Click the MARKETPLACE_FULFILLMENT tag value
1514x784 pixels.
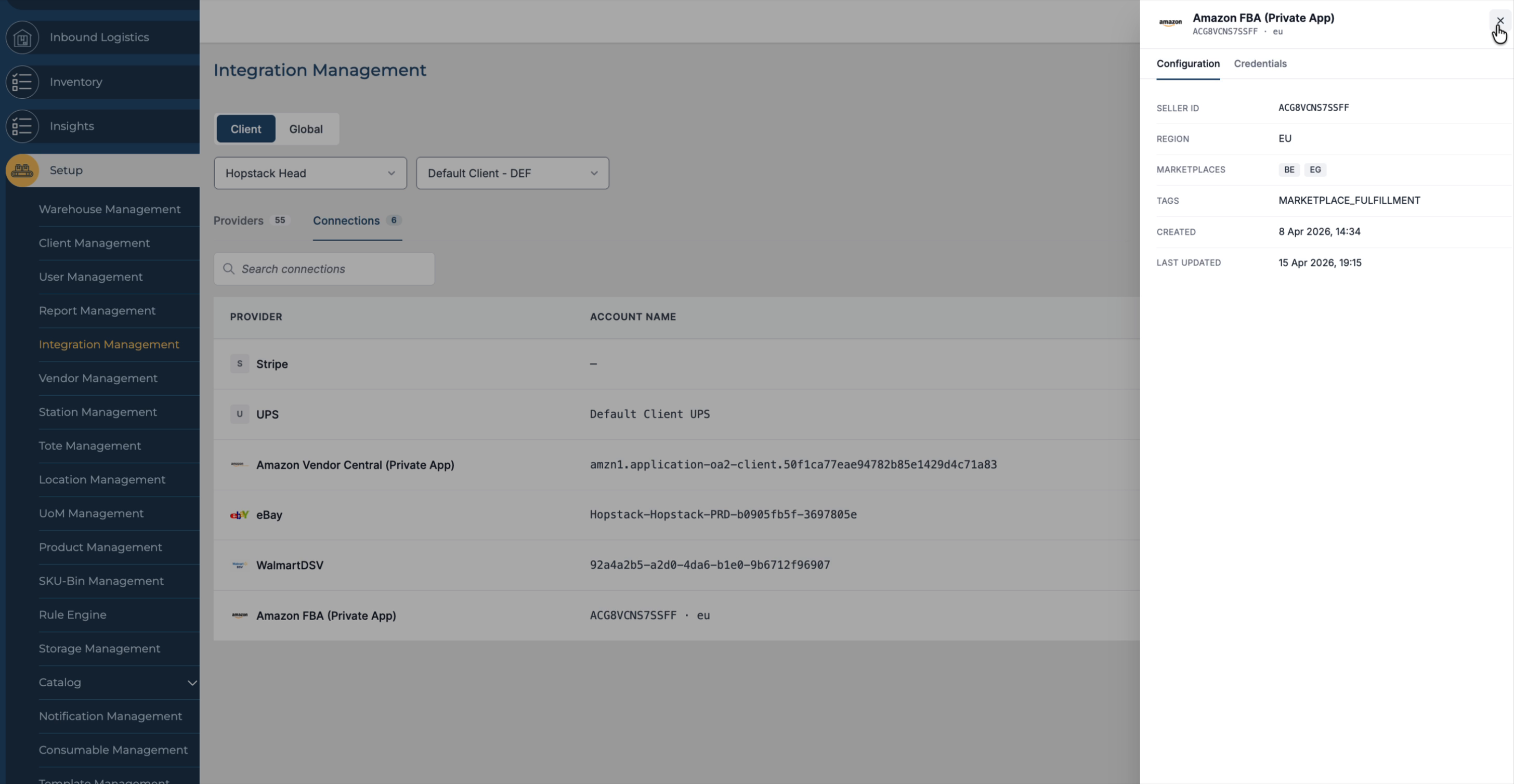(1349, 200)
